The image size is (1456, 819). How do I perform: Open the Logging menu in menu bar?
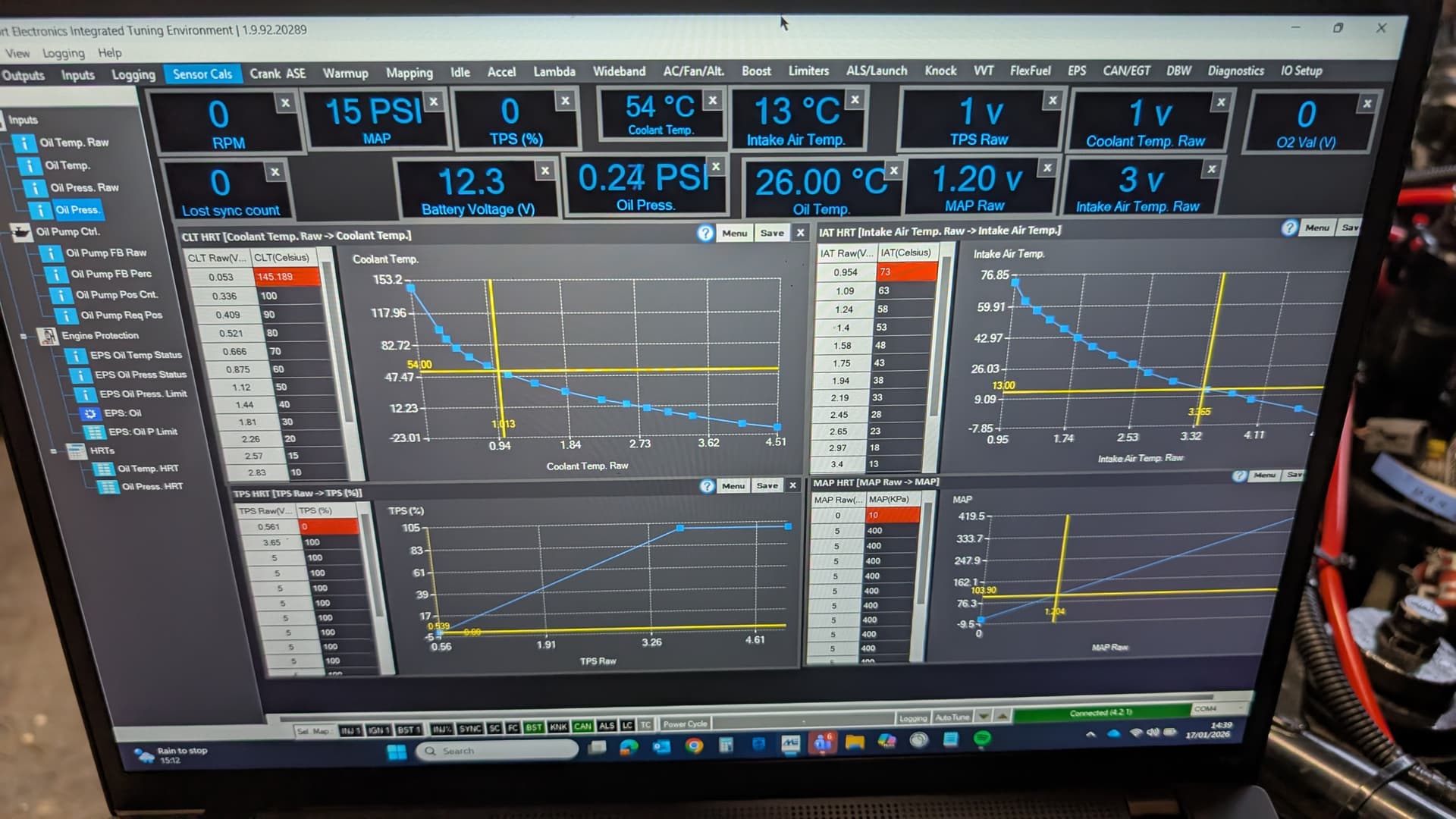click(63, 53)
